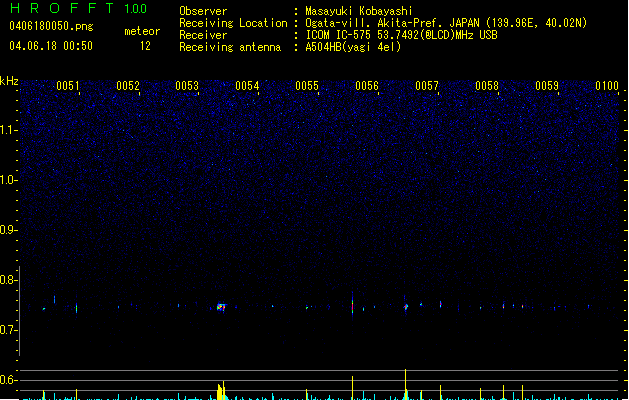Click the meteor count value 12
This screenshot has width=629, height=400.
pos(145,46)
